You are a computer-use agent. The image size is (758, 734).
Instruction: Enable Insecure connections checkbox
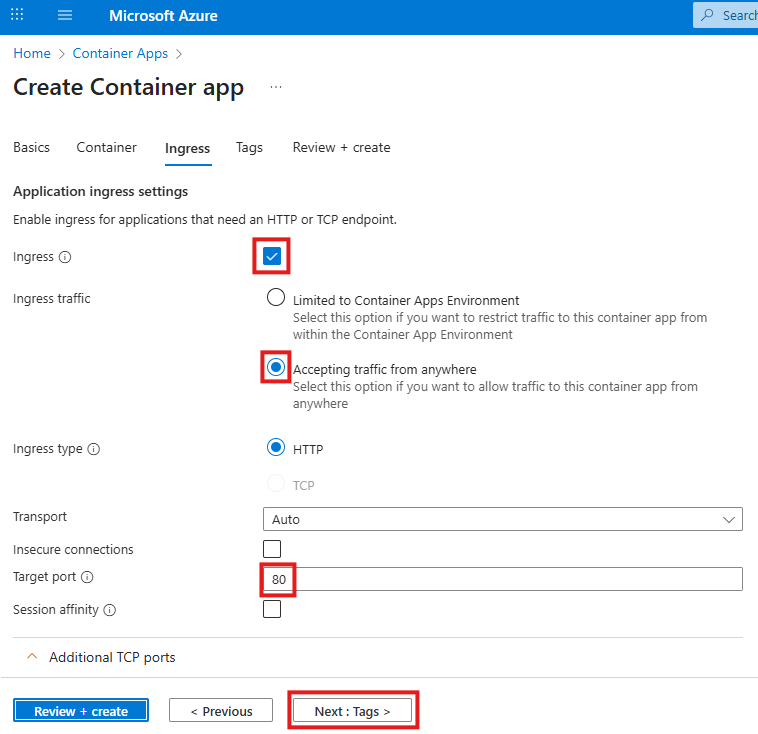[x=272, y=549]
